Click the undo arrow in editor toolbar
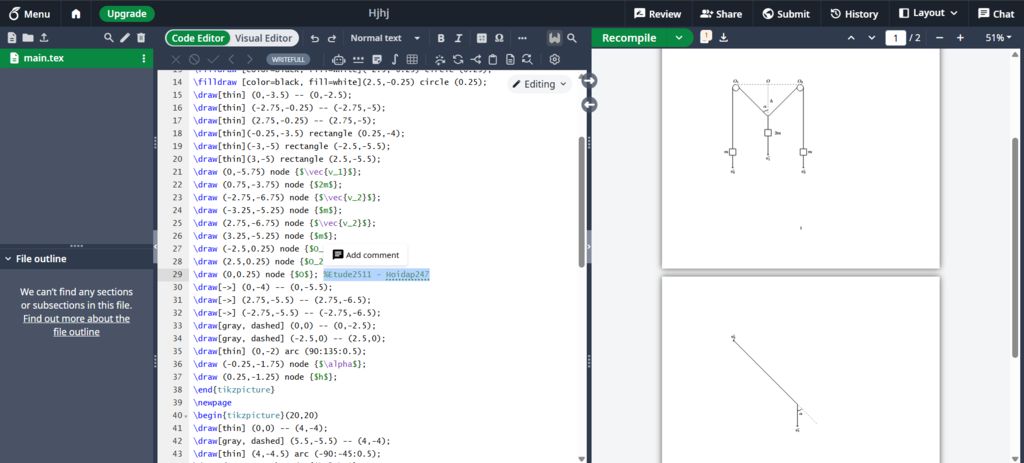This screenshot has width=1024, height=463. click(314, 38)
